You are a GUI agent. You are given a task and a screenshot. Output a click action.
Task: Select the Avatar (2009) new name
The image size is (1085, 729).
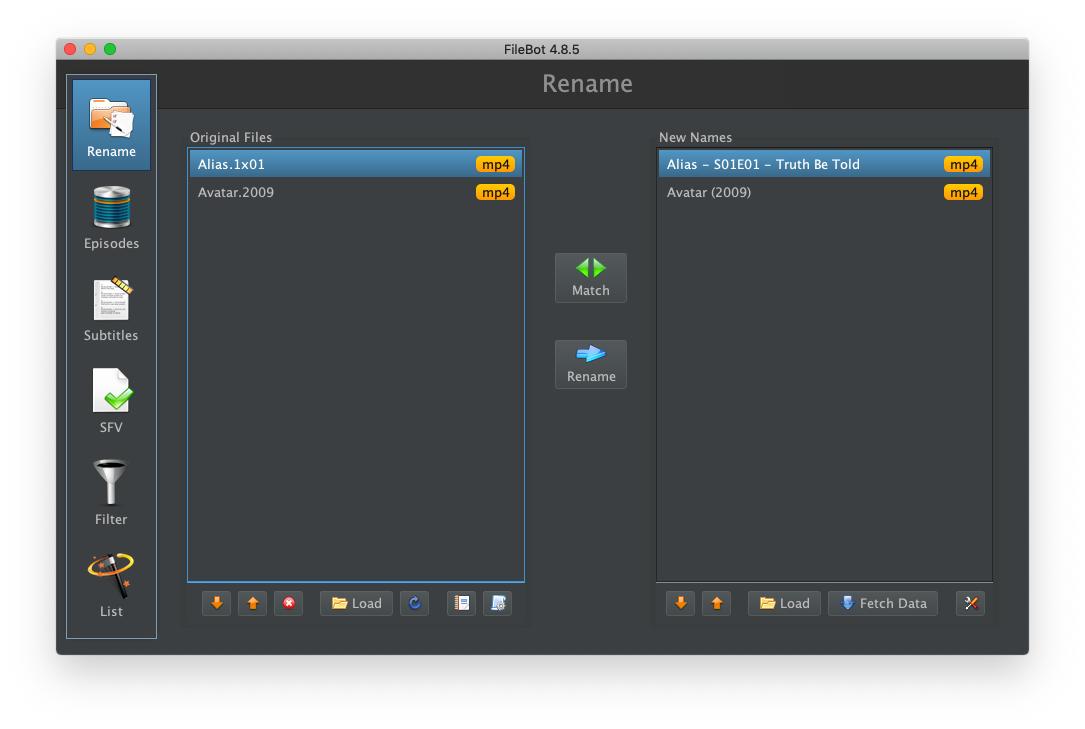pyautogui.click(x=824, y=192)
